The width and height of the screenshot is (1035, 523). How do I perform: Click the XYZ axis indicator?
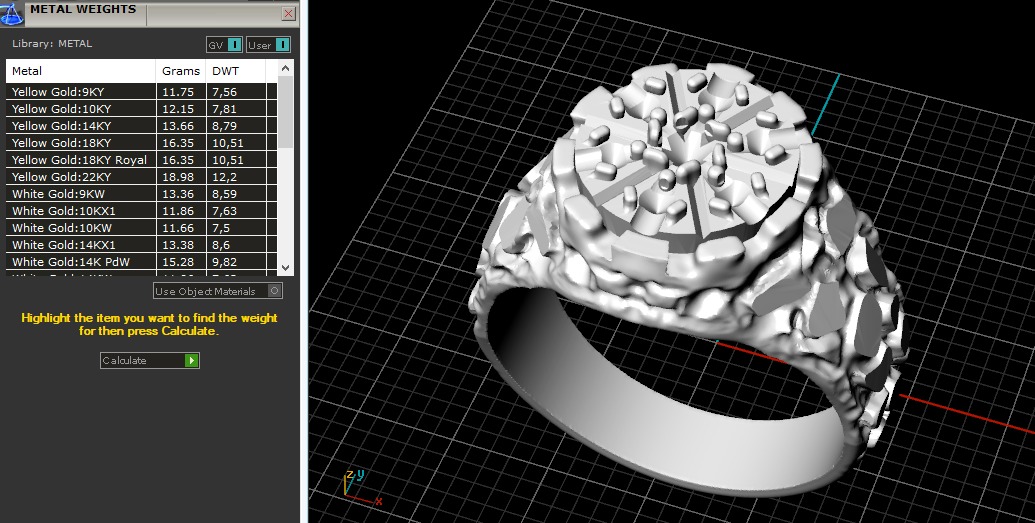(361, 489)
